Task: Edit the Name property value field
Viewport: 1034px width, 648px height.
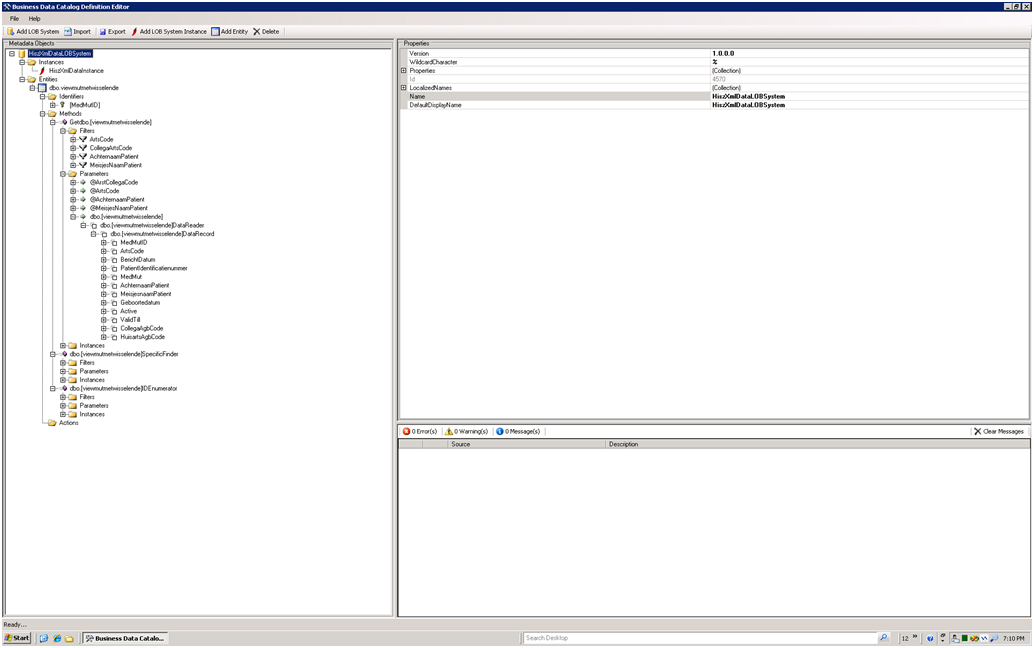Action: (x=869, y=96)
